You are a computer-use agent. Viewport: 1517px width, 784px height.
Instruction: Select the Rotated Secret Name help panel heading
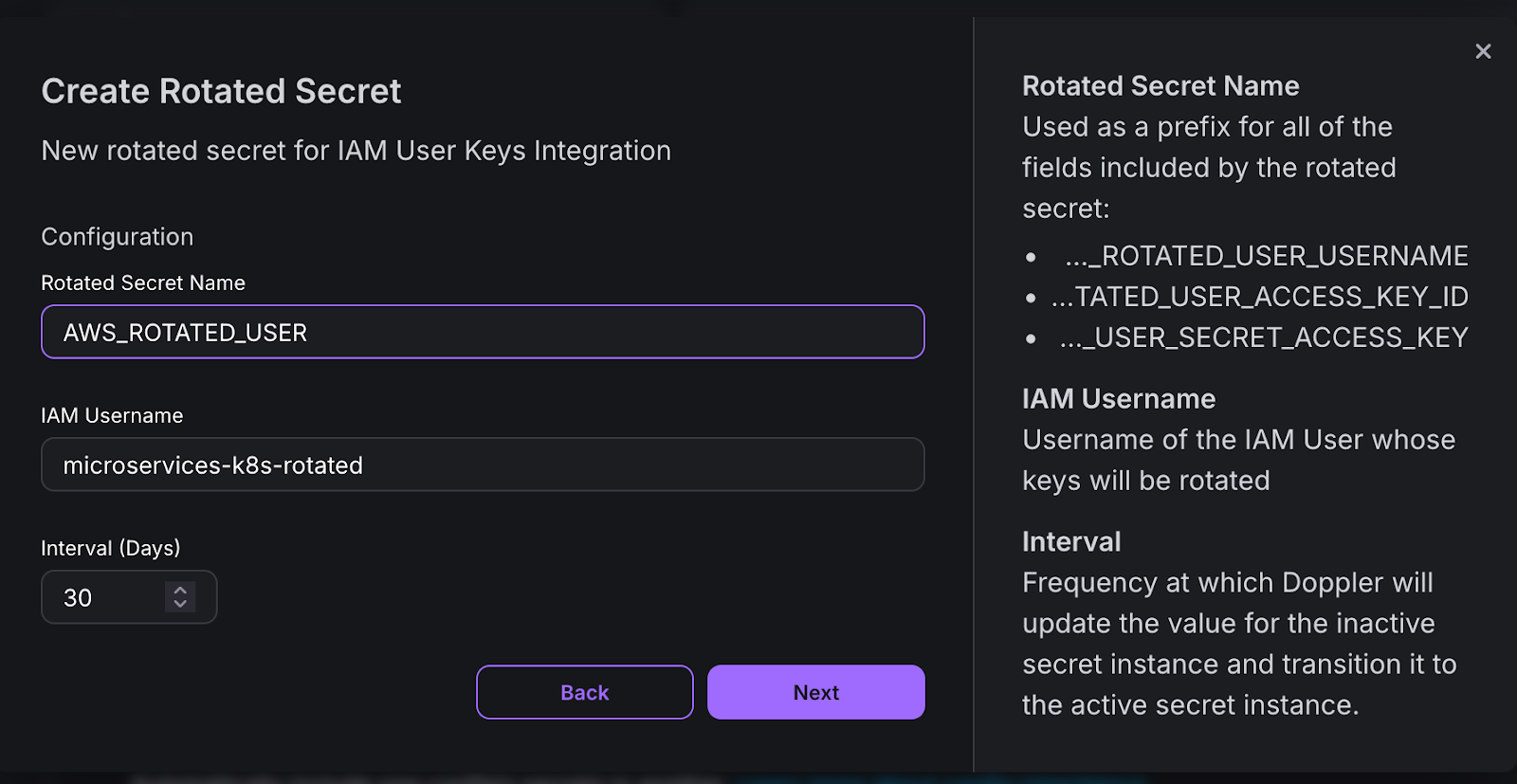coord(1161,86)
